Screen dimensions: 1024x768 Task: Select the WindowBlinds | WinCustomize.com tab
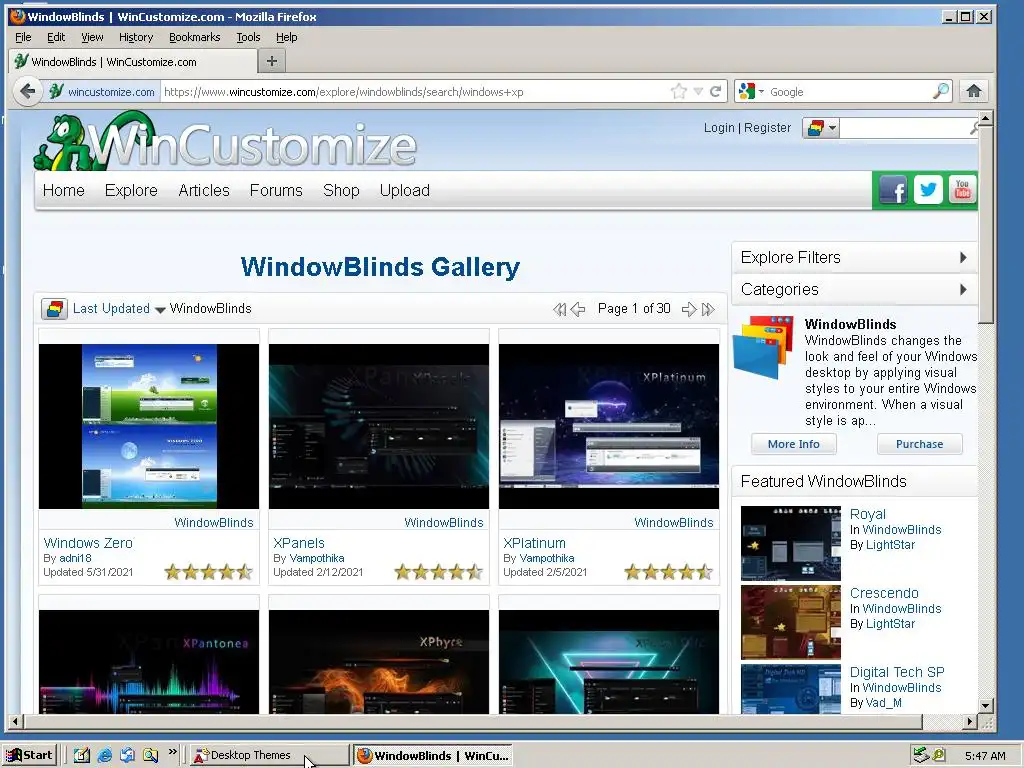(x=133, y=62)
